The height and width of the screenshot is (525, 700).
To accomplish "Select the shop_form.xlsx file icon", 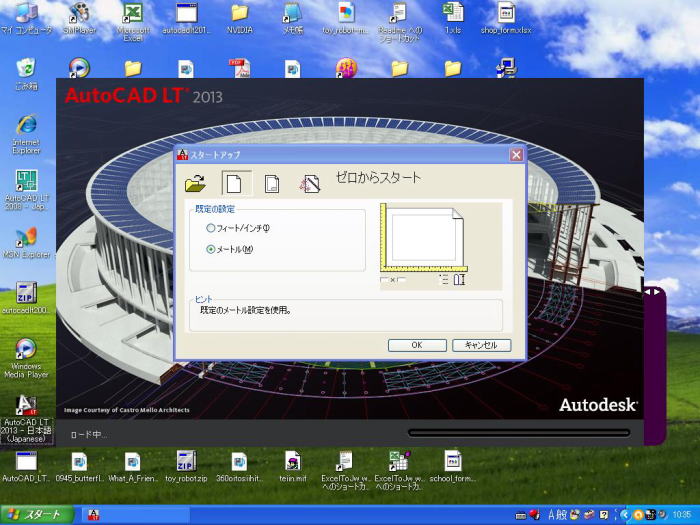I will (x=506, y=19).
